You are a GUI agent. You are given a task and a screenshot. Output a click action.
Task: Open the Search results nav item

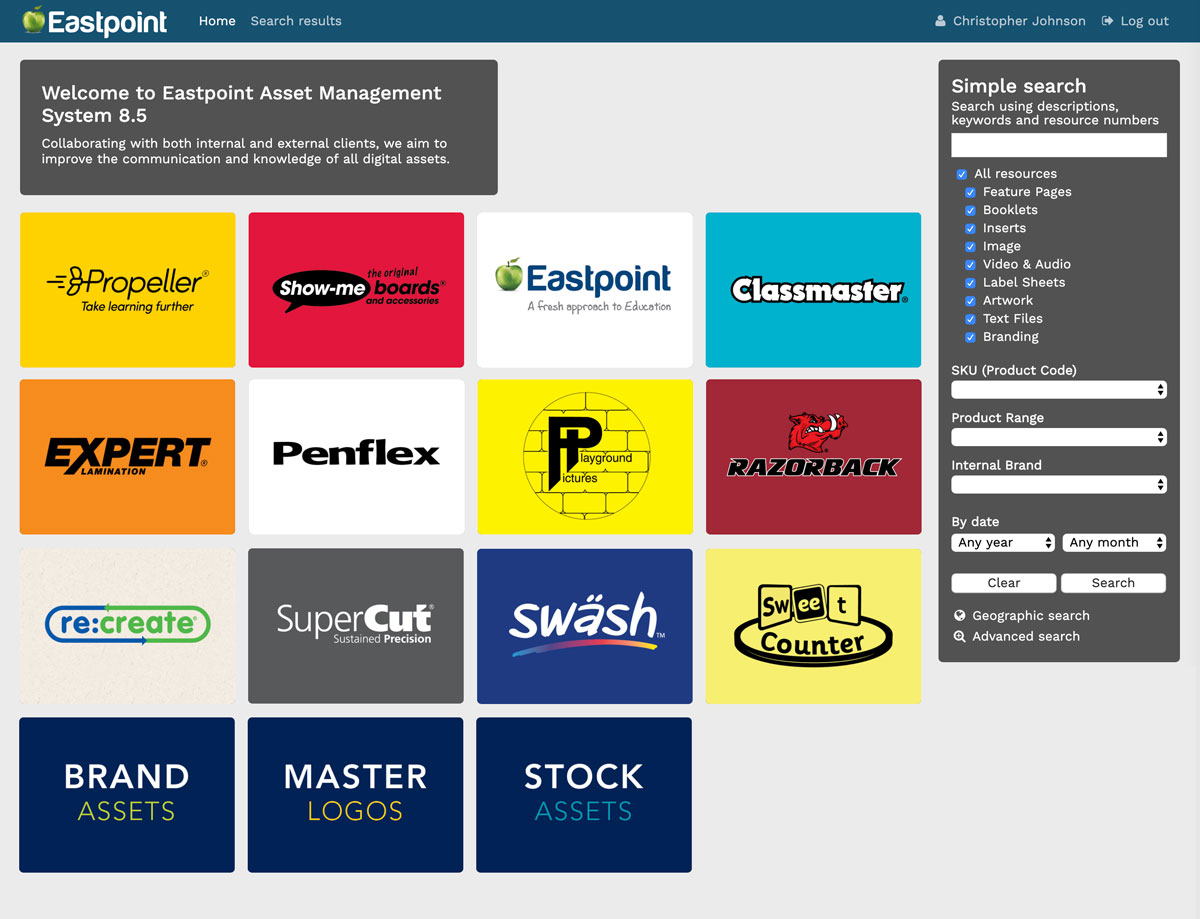(296, 21)
